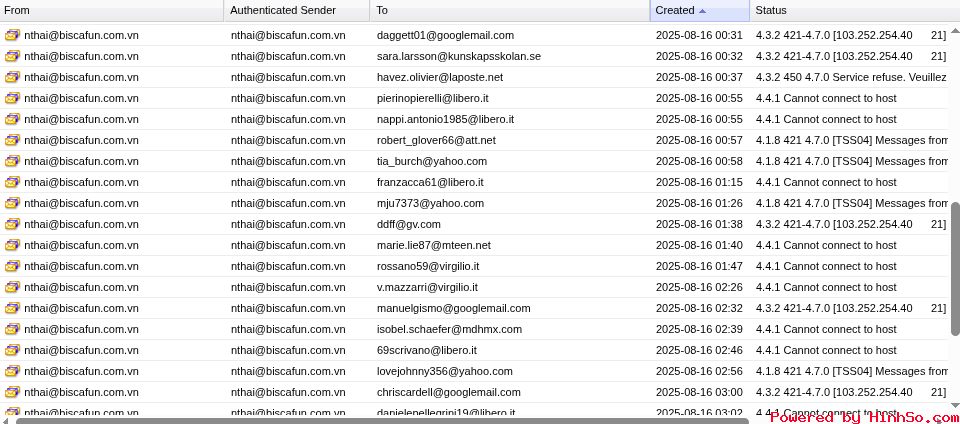
Task: Select recipient tia_burch@yahoo.com
Action: 432,162
